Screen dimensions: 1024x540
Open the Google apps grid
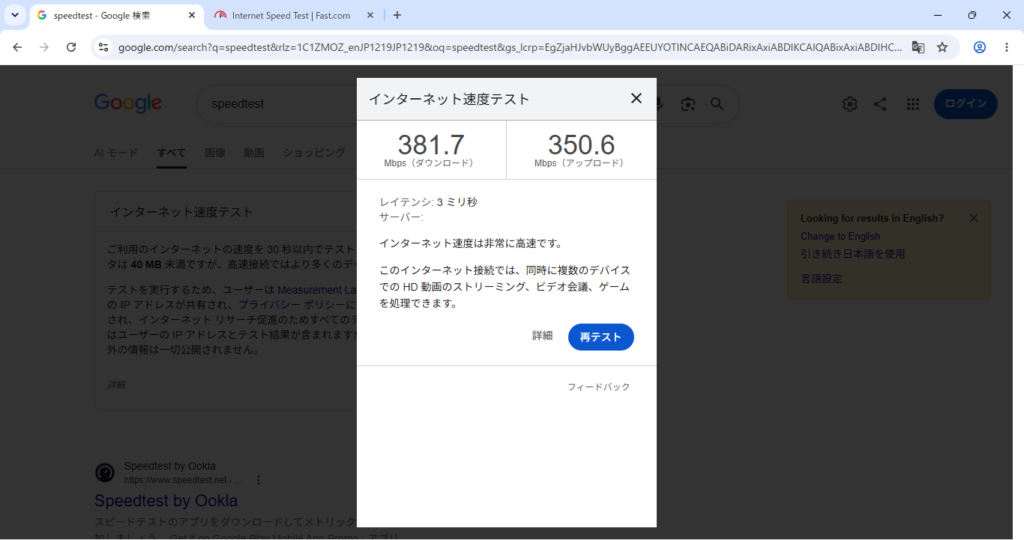(x=913, y=104)
